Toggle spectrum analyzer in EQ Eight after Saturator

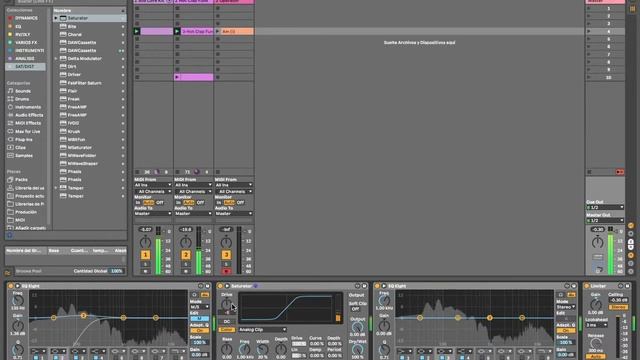[x=571, y=295]
